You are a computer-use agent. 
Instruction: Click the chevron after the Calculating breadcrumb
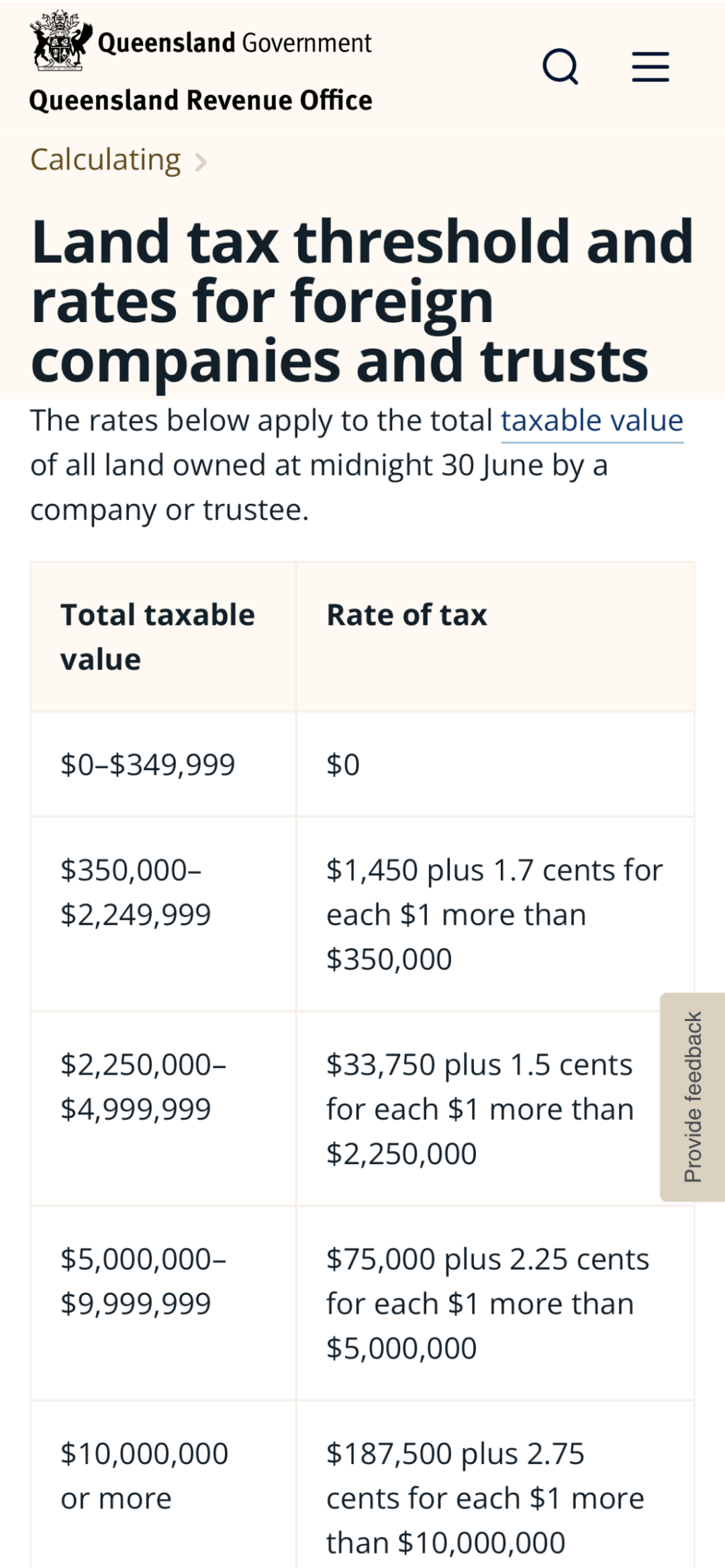click(x=200, y=162)
